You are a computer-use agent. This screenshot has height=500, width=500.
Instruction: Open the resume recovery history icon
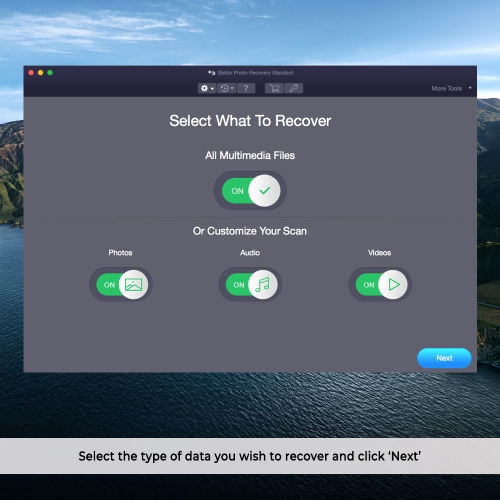click(x=227, y=88)
